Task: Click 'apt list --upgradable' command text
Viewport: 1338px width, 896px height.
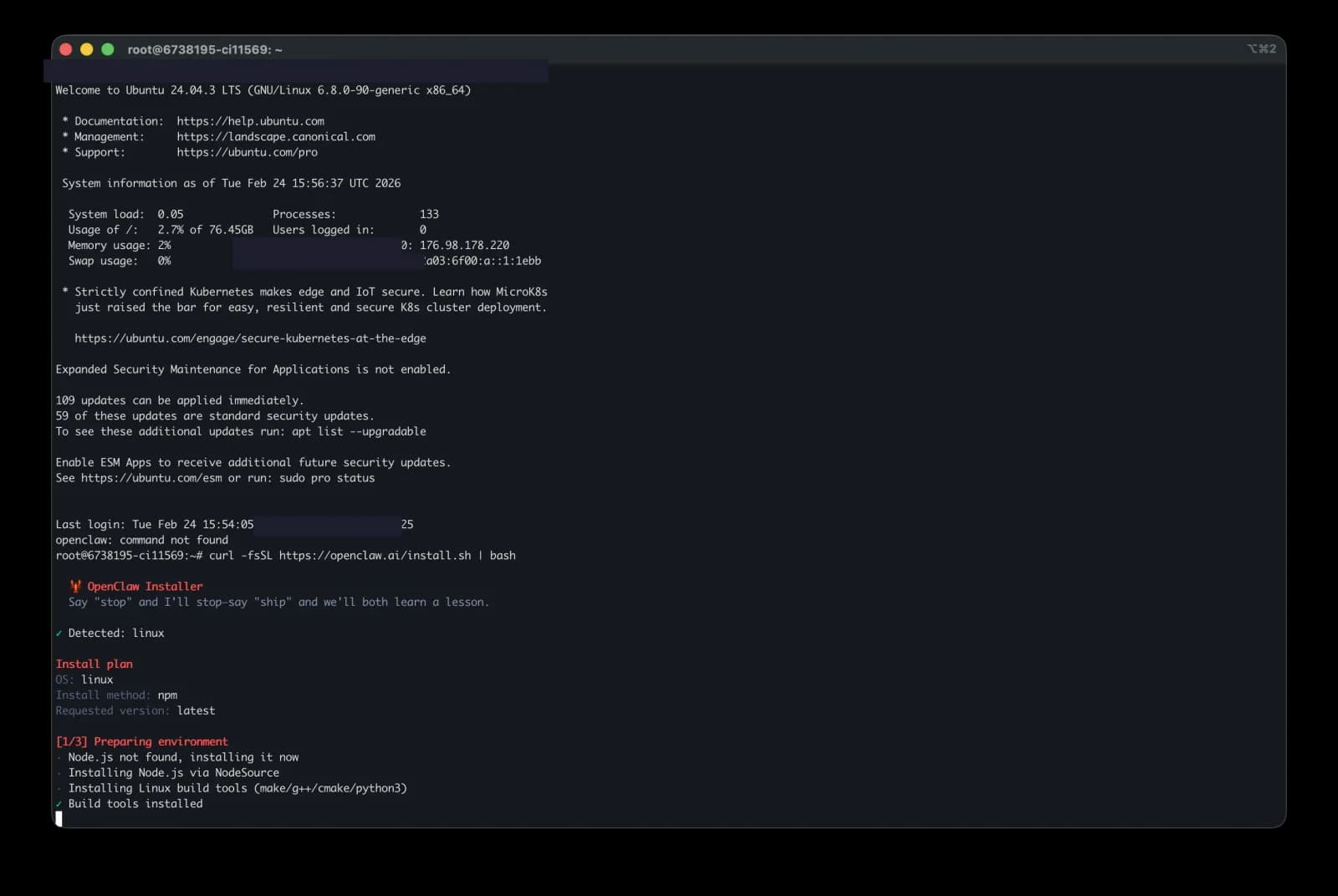Action: point(359,431)
